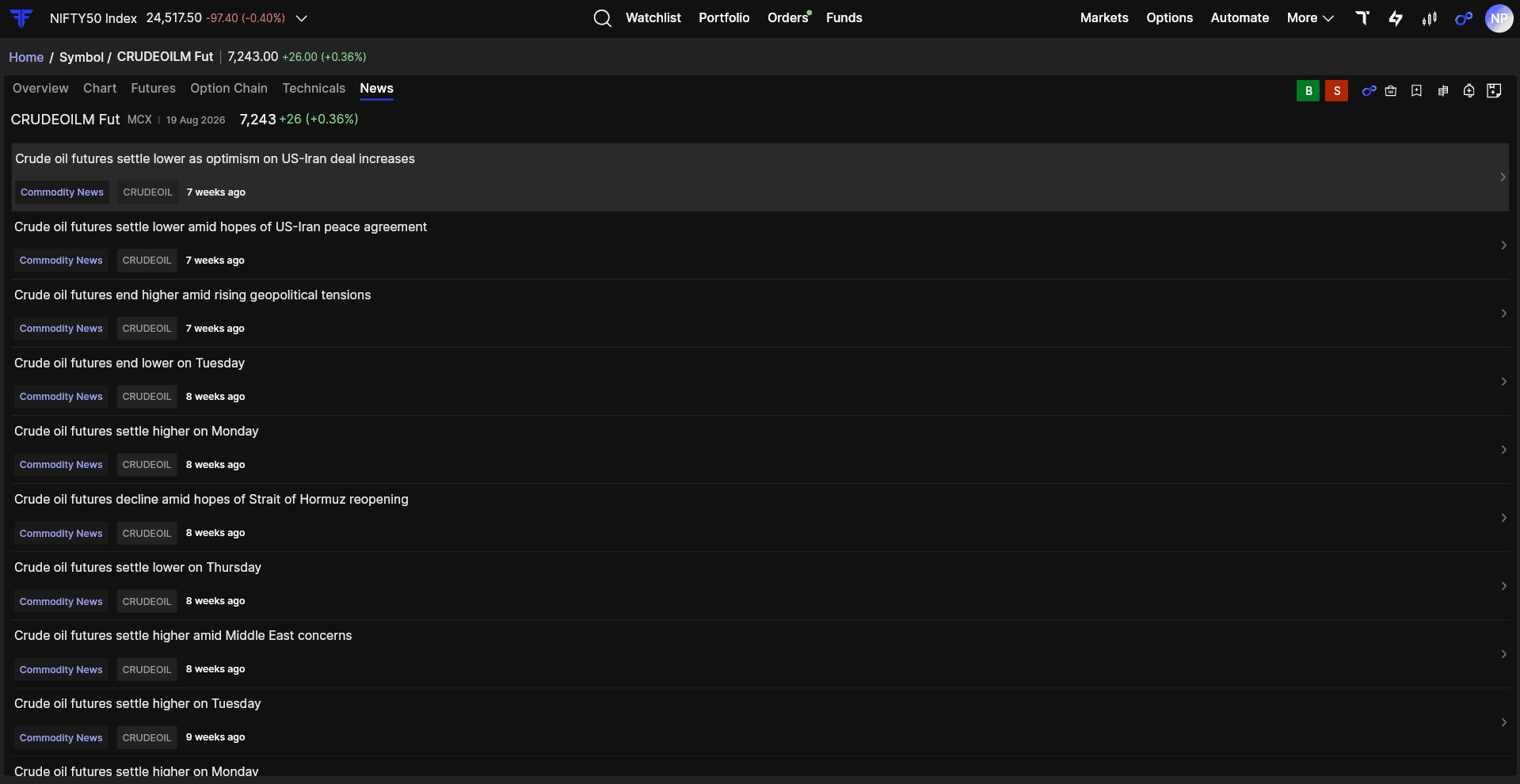Go to Home via the breadcrumb link
The image size is (1520, 784).
[x=26, y=57]
